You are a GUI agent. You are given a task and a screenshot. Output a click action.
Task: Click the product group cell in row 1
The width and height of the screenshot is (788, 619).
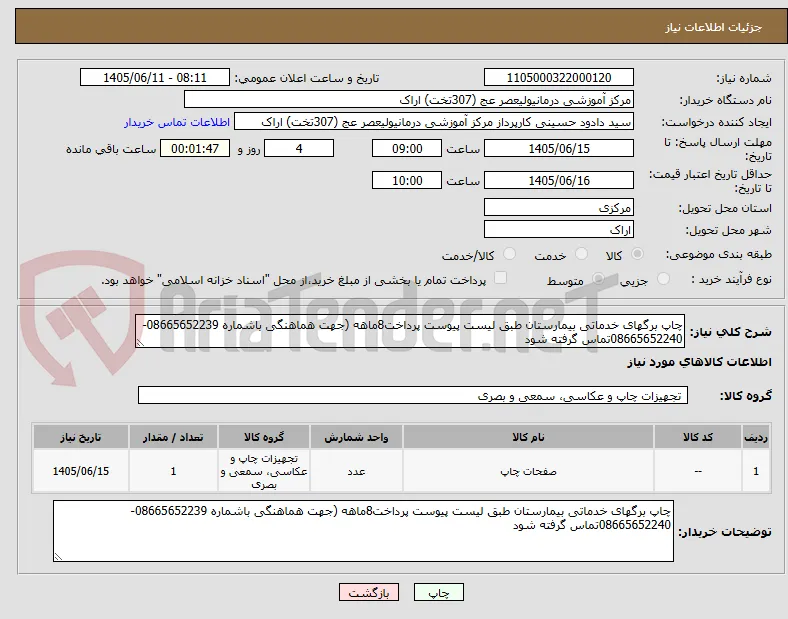(264, 471)
